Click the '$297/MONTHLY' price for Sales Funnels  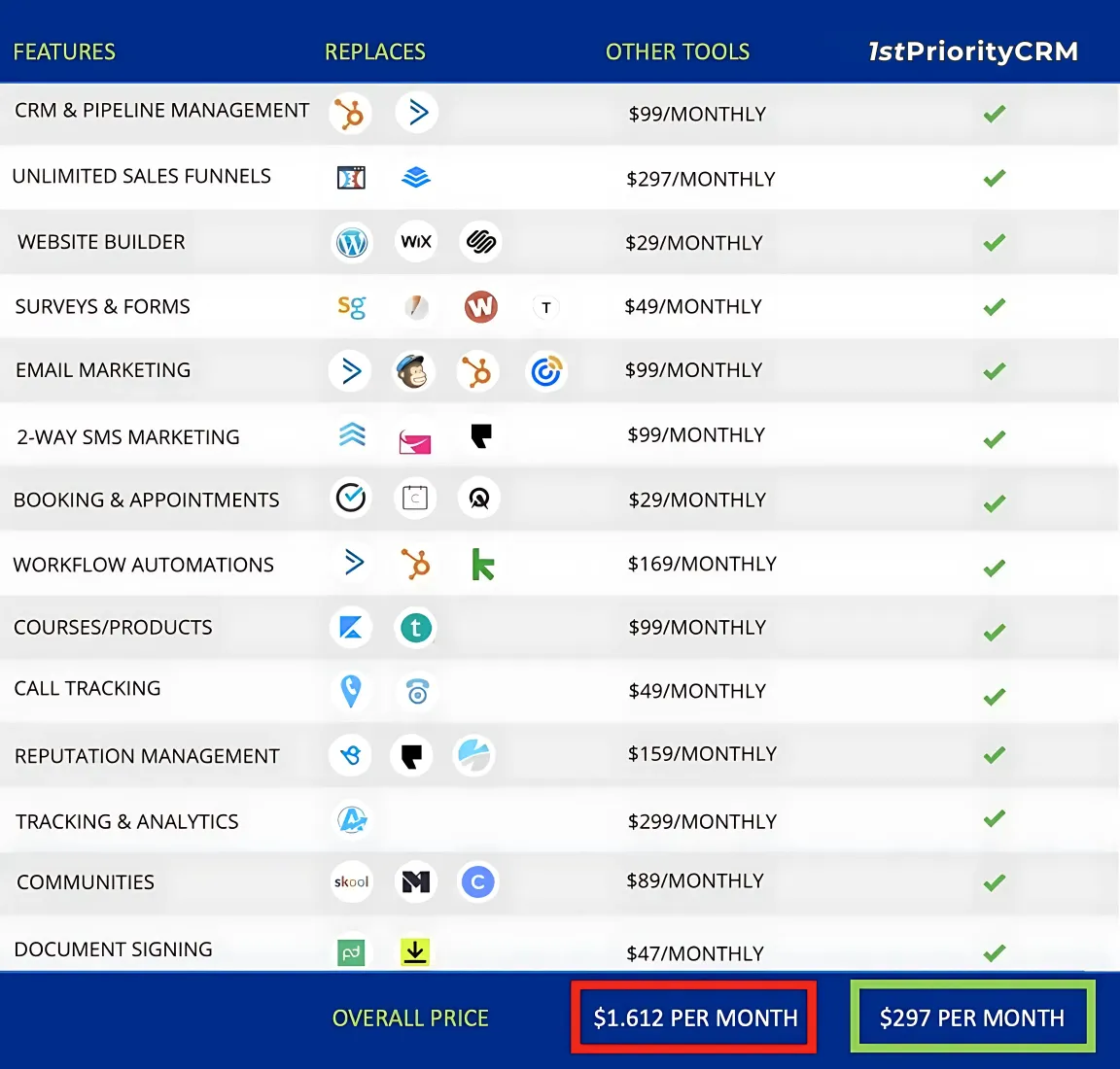click(701, 179)
